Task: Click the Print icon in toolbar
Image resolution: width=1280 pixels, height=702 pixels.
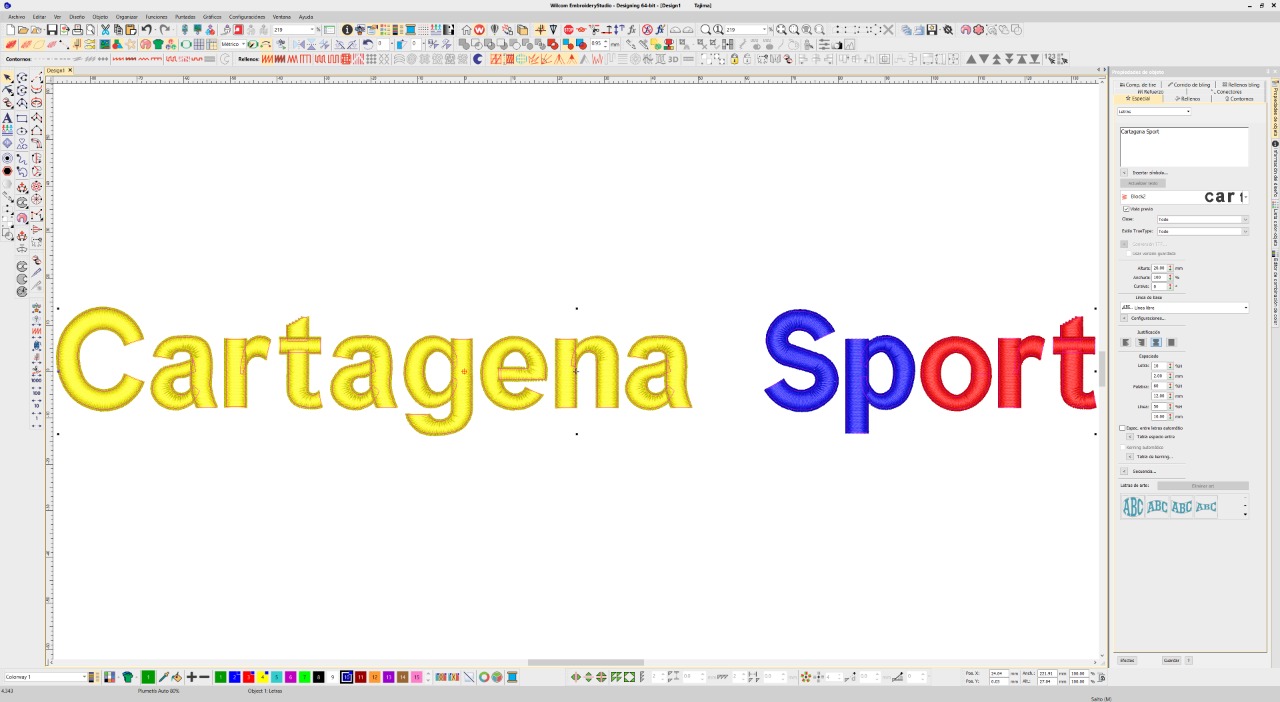Action: (77, 30)
